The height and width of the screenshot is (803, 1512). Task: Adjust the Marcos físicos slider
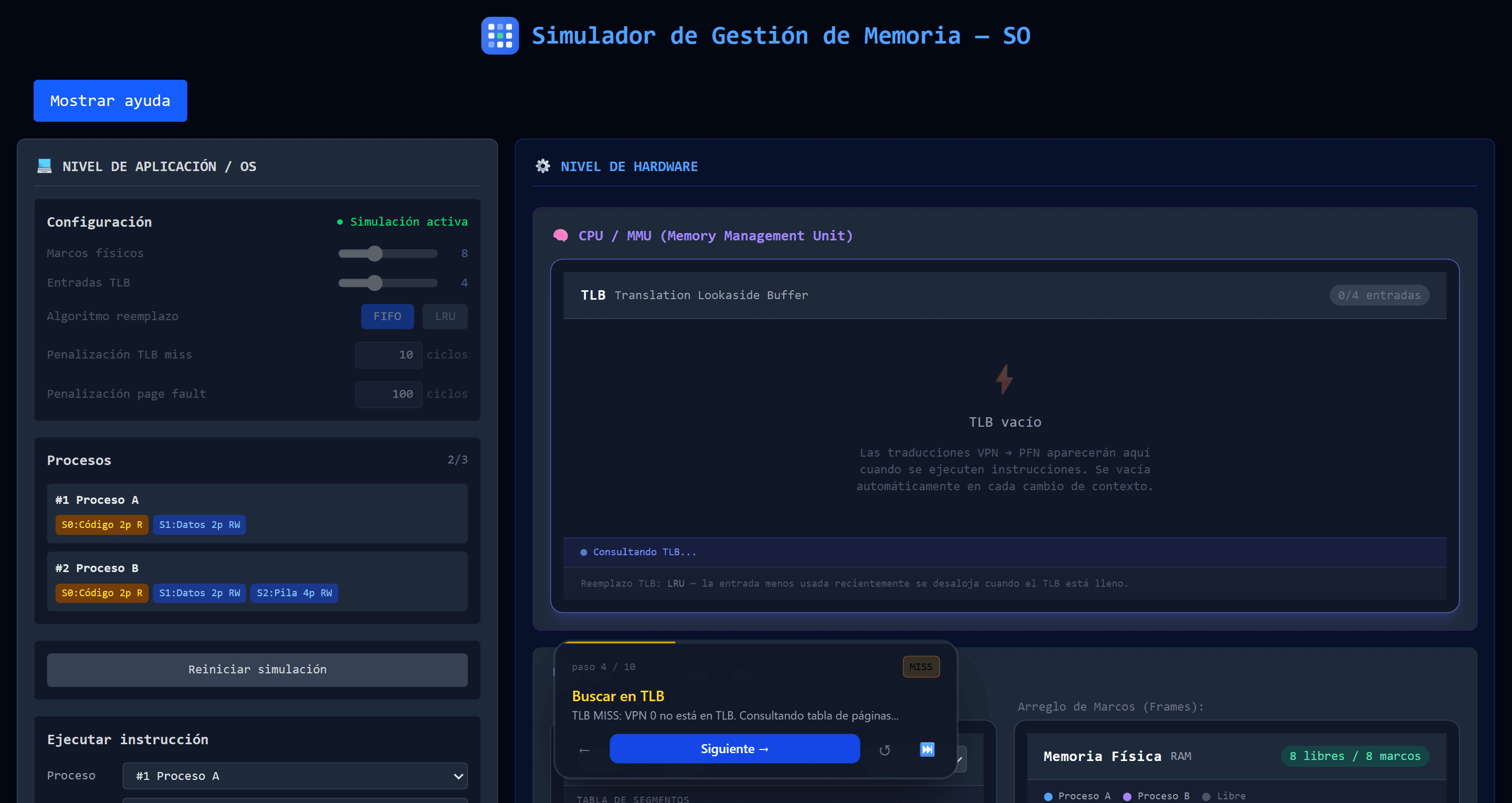click(387, 253)
